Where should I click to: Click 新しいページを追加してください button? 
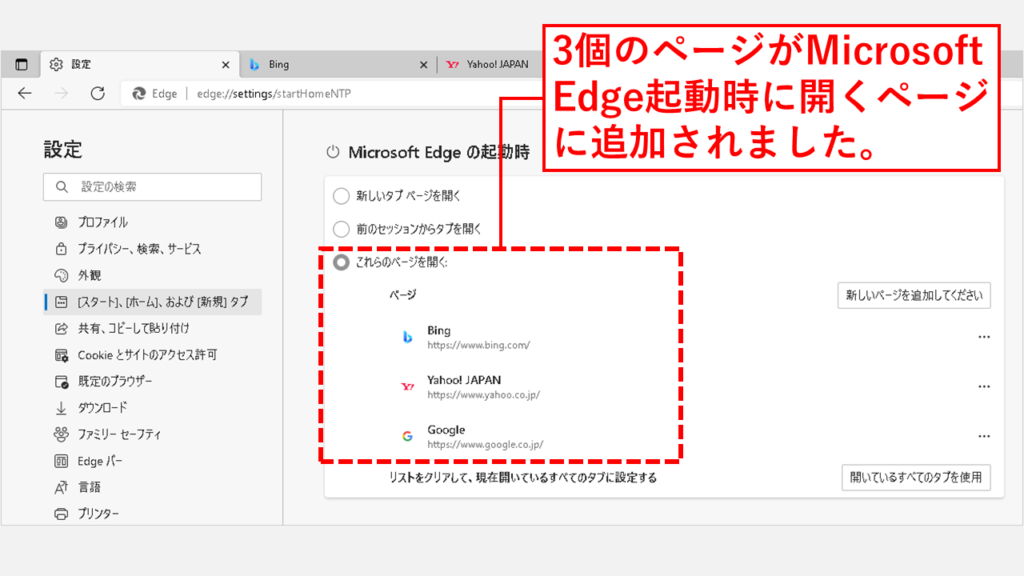[913, 295]
